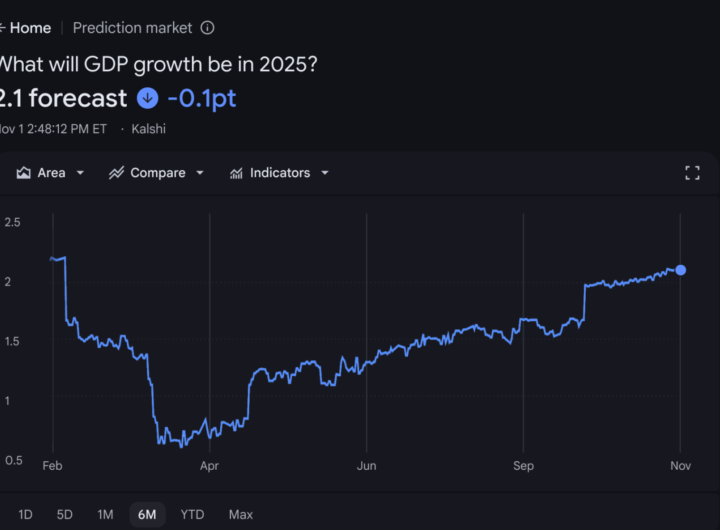Show the Max time range
The width and height of the screenshot is (720, 530).
(x=240, y=515)
